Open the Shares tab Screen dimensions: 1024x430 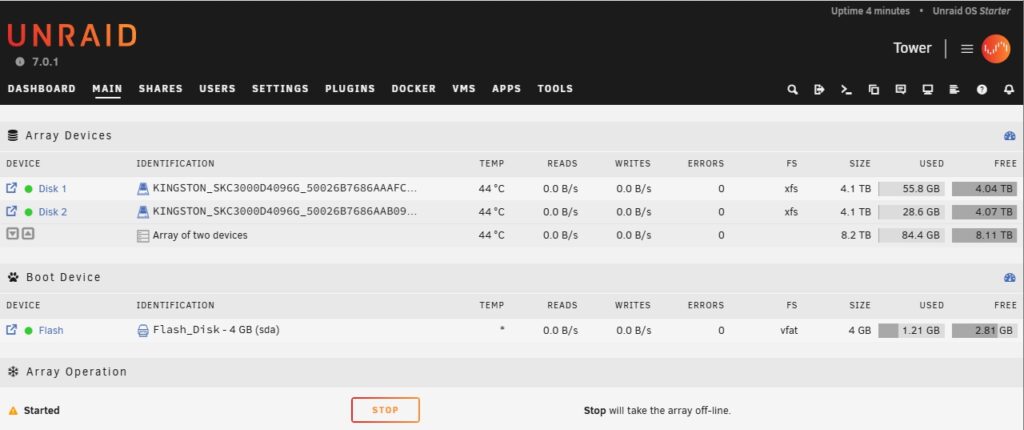pyautogui.click(x=161, y=89)
